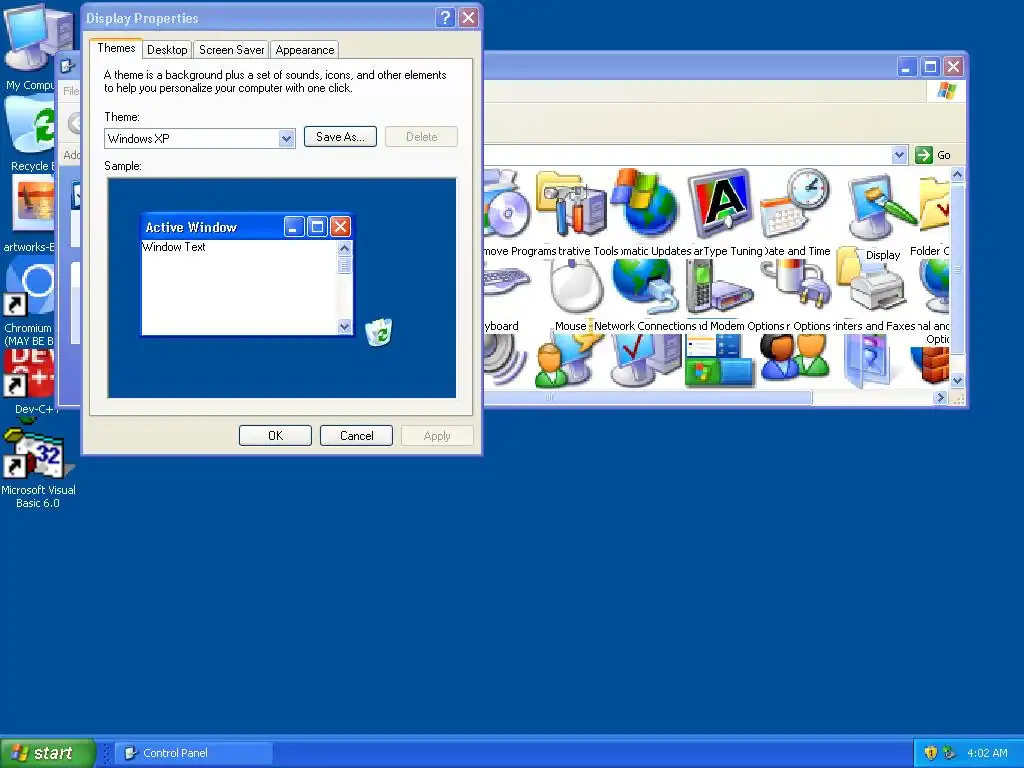Expand Control Panel address bar dropdown
The image size is (1024, 768).
click(x=899, y=155)
